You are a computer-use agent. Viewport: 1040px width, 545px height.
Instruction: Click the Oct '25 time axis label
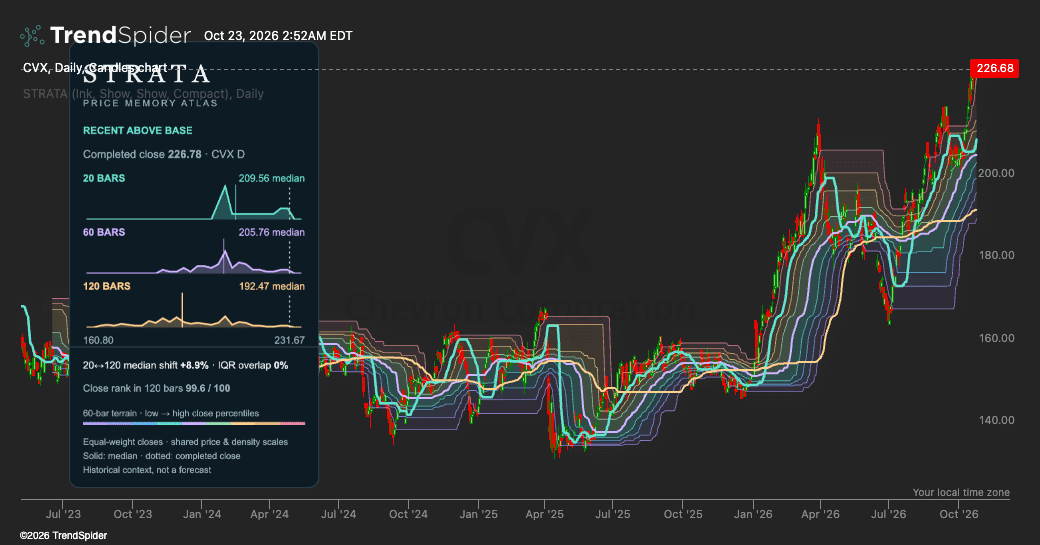pyautogui.click(x=682, y=514)
